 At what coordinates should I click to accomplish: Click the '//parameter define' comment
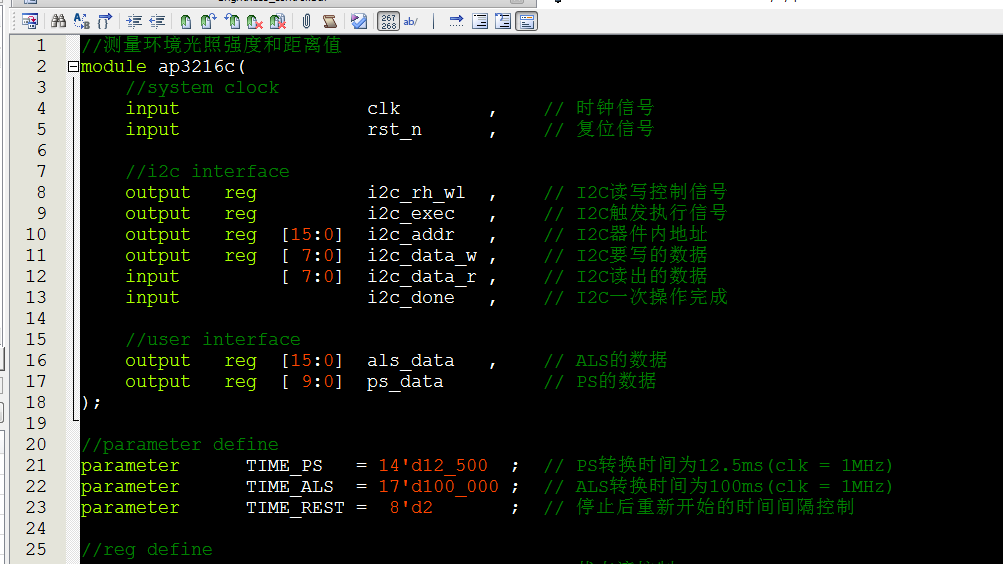[180, 444]
